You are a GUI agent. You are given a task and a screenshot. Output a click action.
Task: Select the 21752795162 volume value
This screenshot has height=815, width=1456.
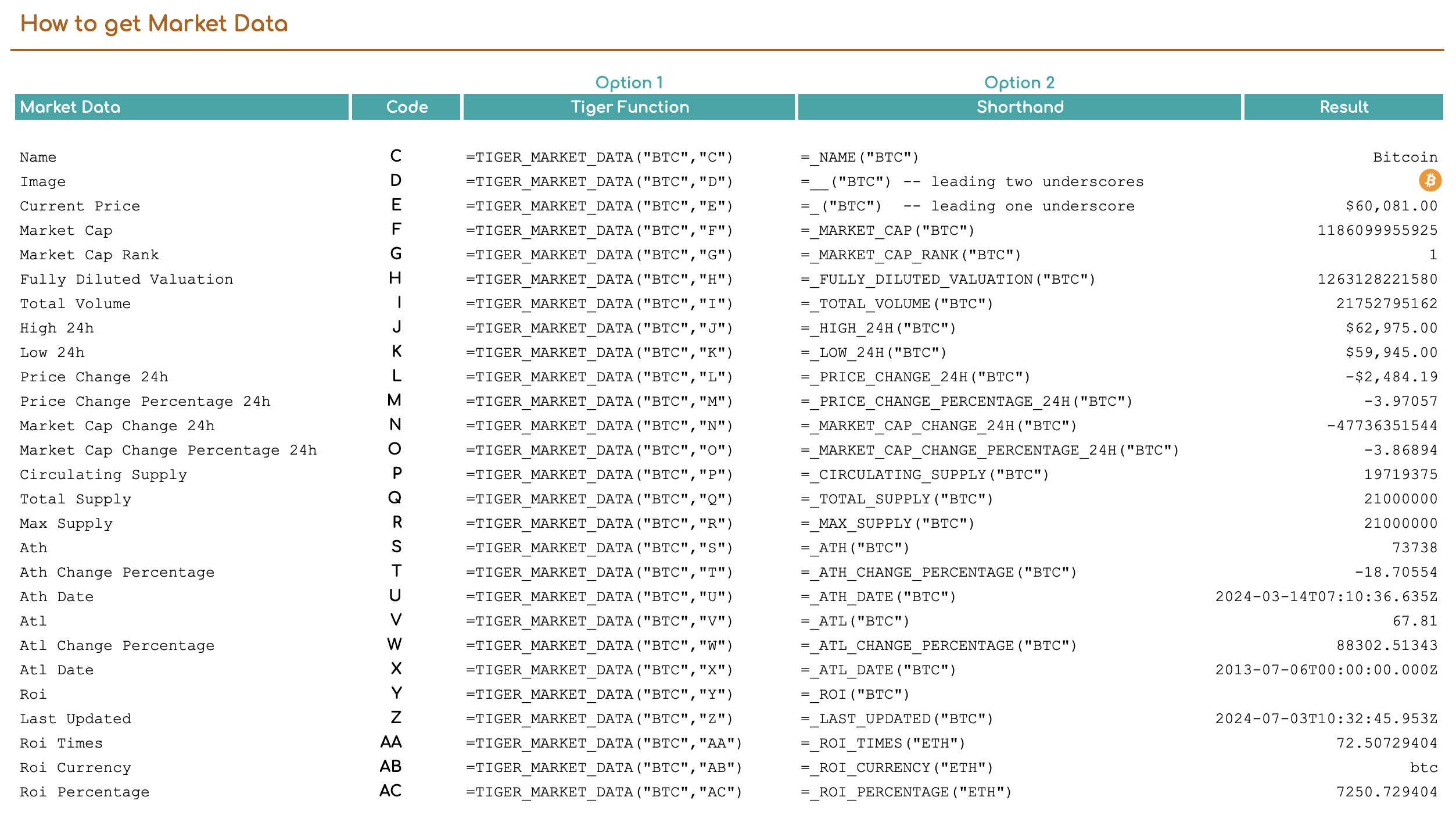point(1387,303)
